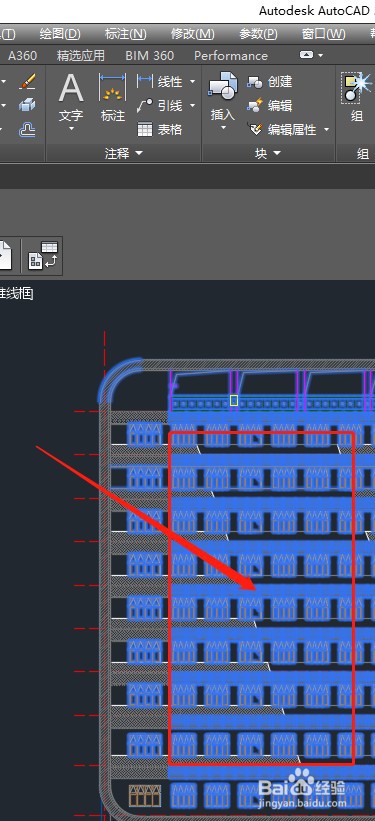The width and height of the screenshot is (375, 821).
Task: Open the 窗口(W) menu
Action: [324, 34]
